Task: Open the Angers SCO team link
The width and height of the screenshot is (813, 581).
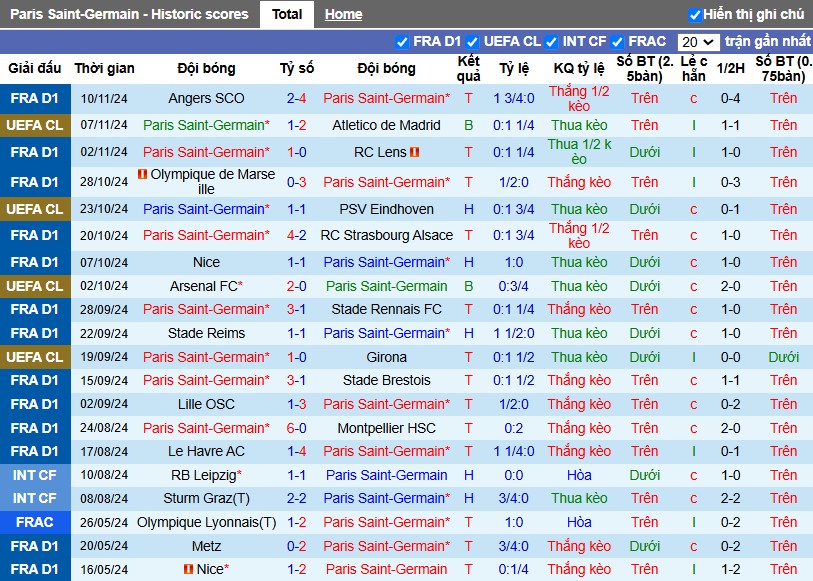Action: coord(206,98)
